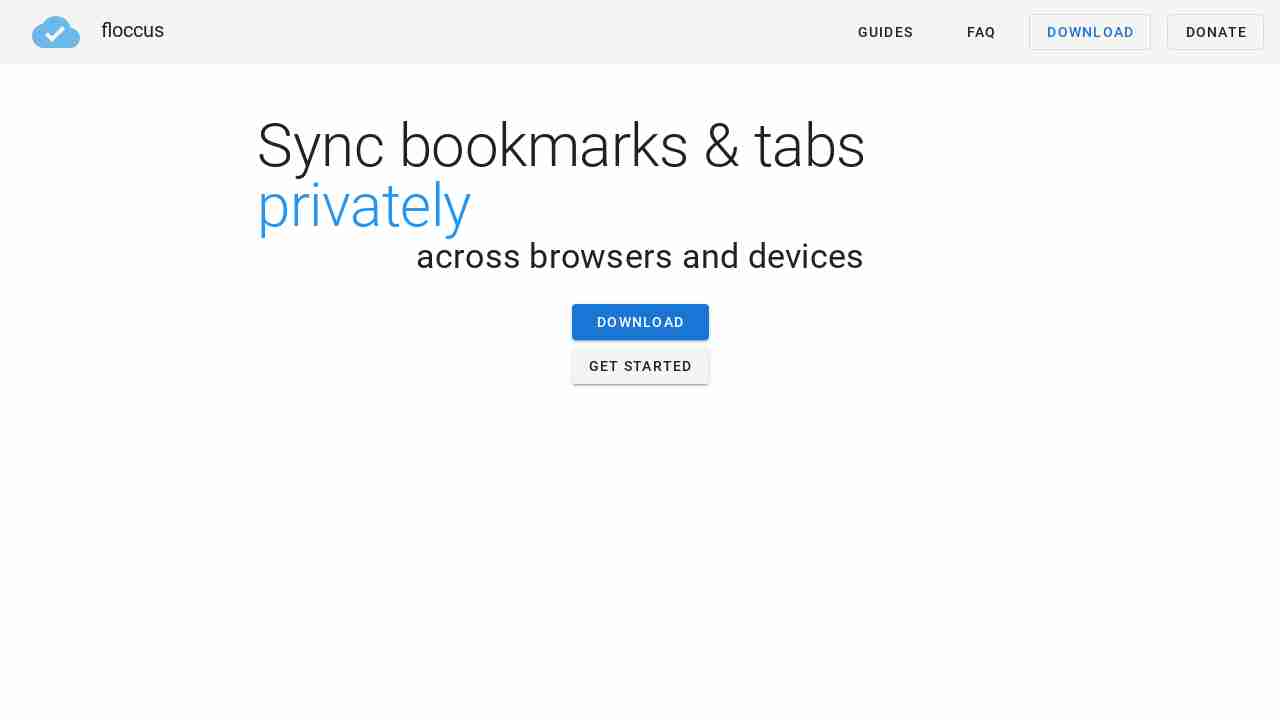Click the white checkmark inside cloud logo
Image resolution: width=1280 pixels, height=720 pixels.
click(55, 34)
